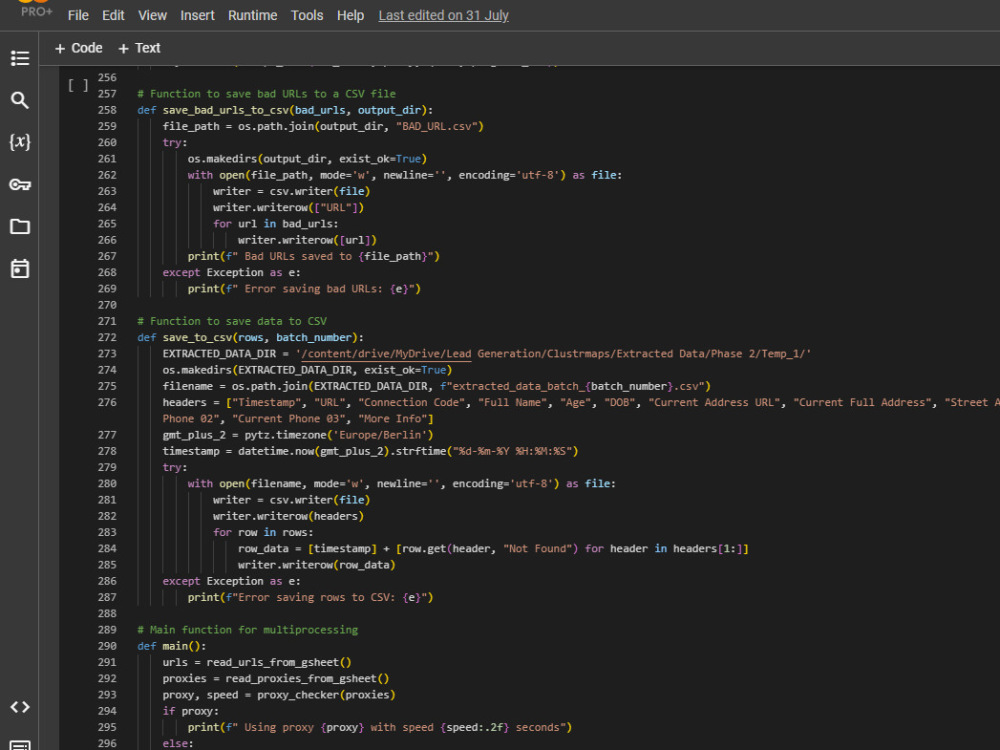Click the strftime format string on line 278
Viewport: 1000px width, 750px height.
tap(512, 452)
